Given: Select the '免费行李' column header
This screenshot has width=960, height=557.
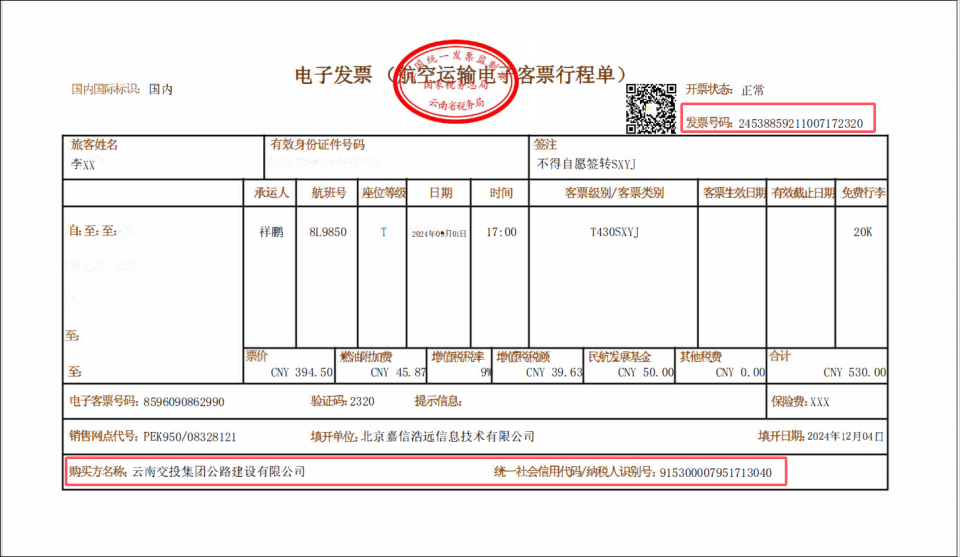Looking at the screenshot, I should (863, 193).
